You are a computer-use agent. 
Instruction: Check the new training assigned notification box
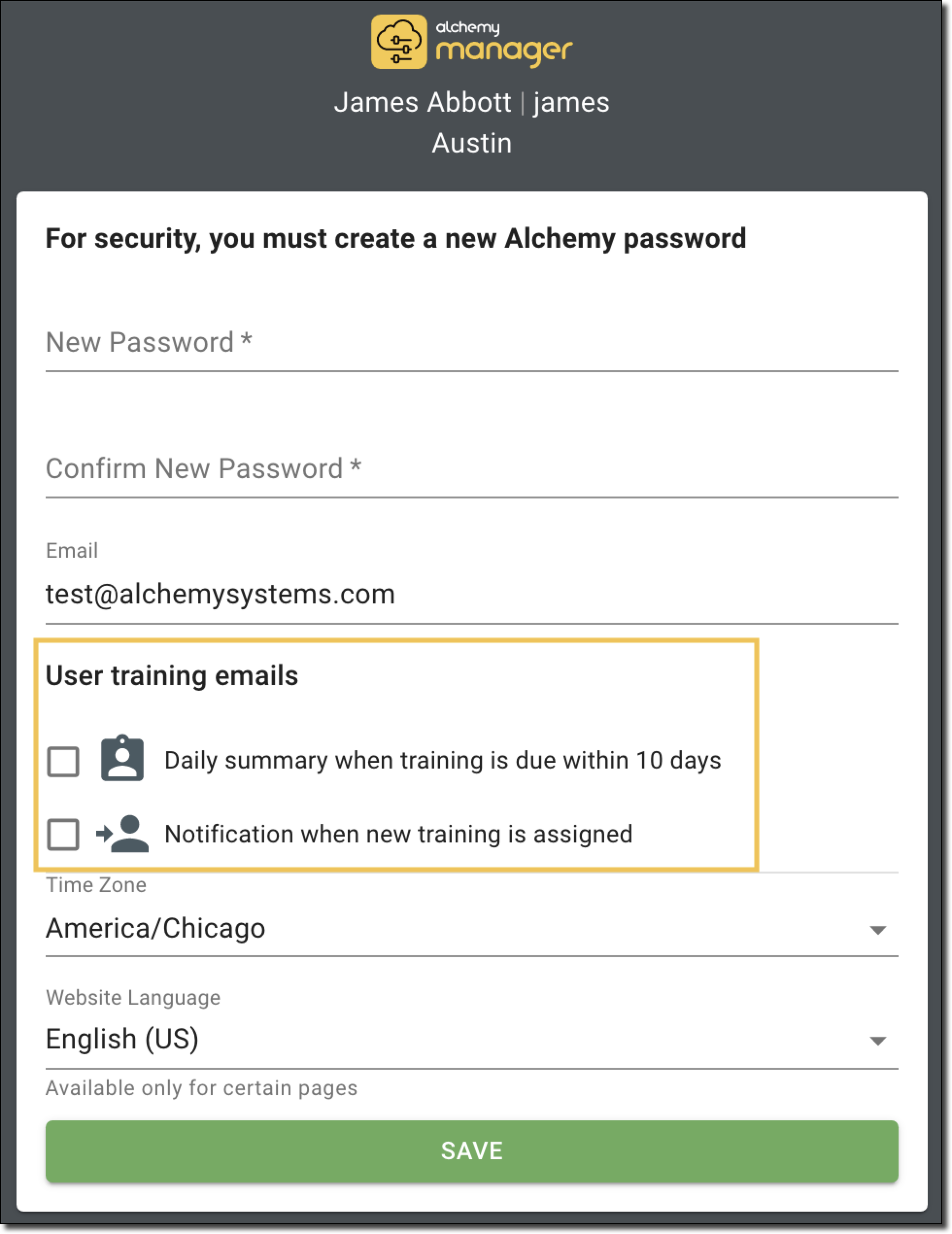click(63, 834)
